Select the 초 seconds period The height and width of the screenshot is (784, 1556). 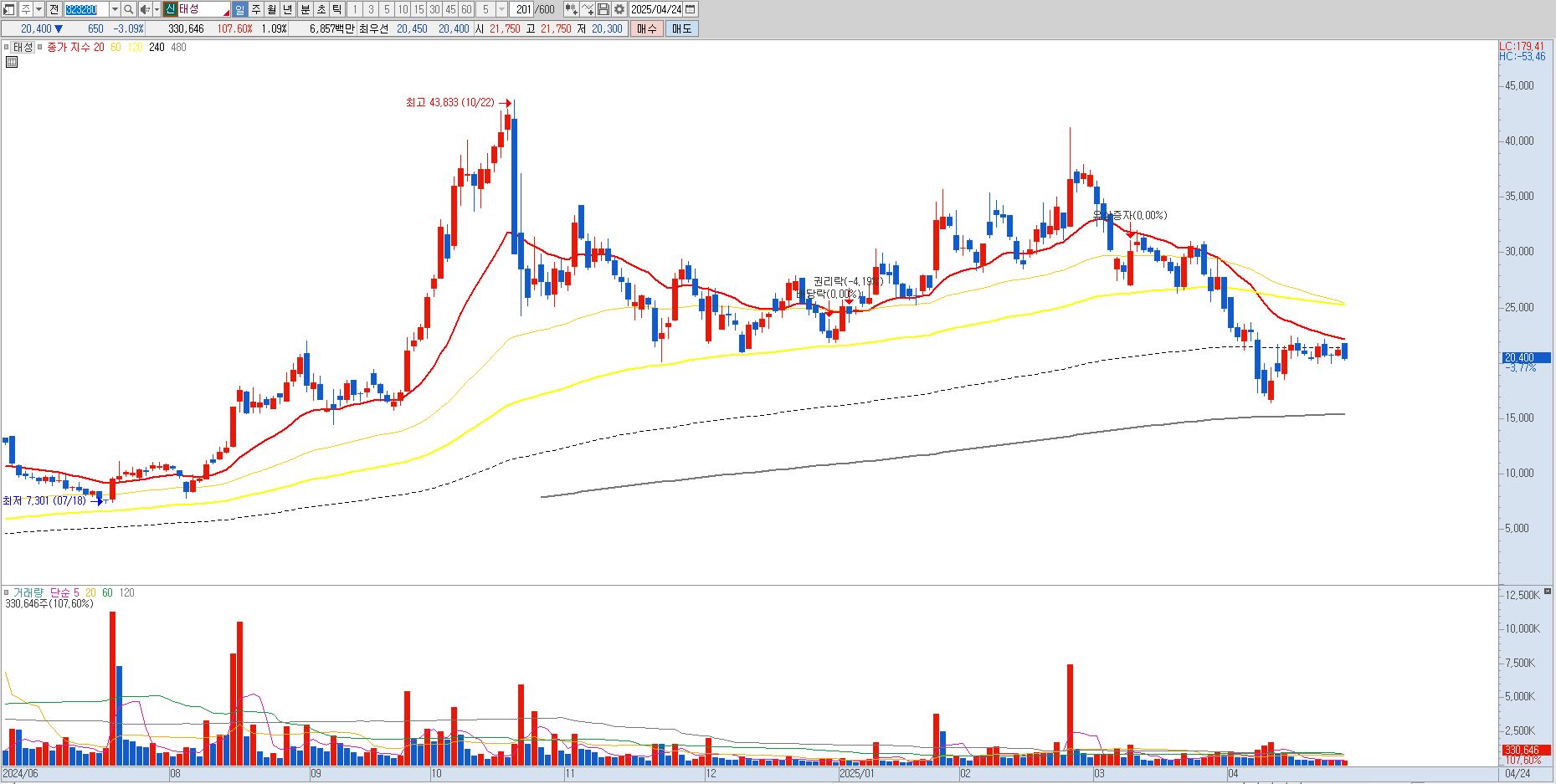pyautogui.click(x=321, y=9)
